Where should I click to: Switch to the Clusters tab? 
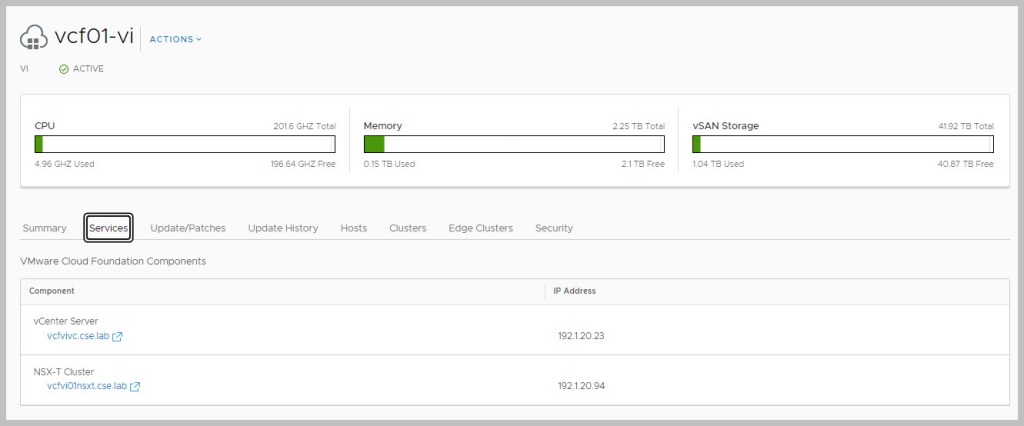pos(408,228)
